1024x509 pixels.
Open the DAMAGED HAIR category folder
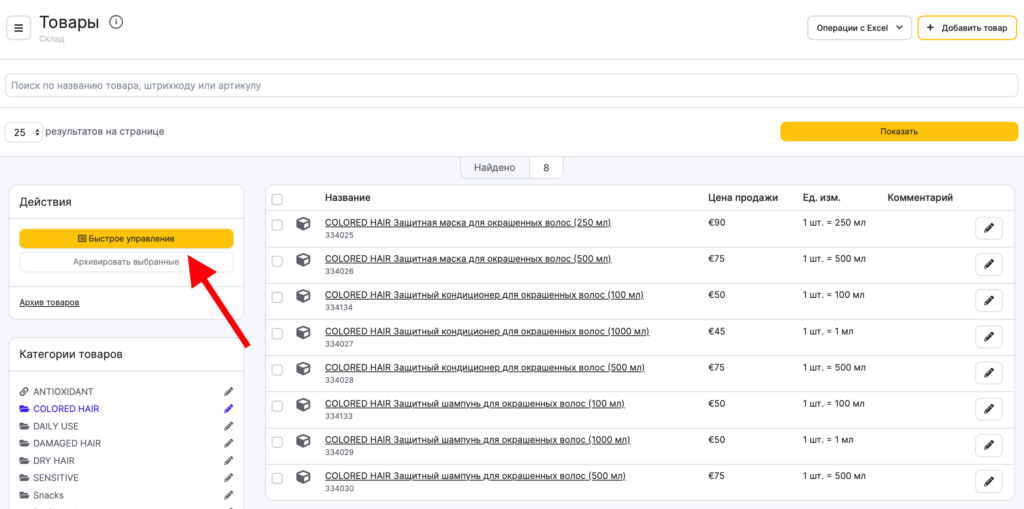click(x=67, y=443)
